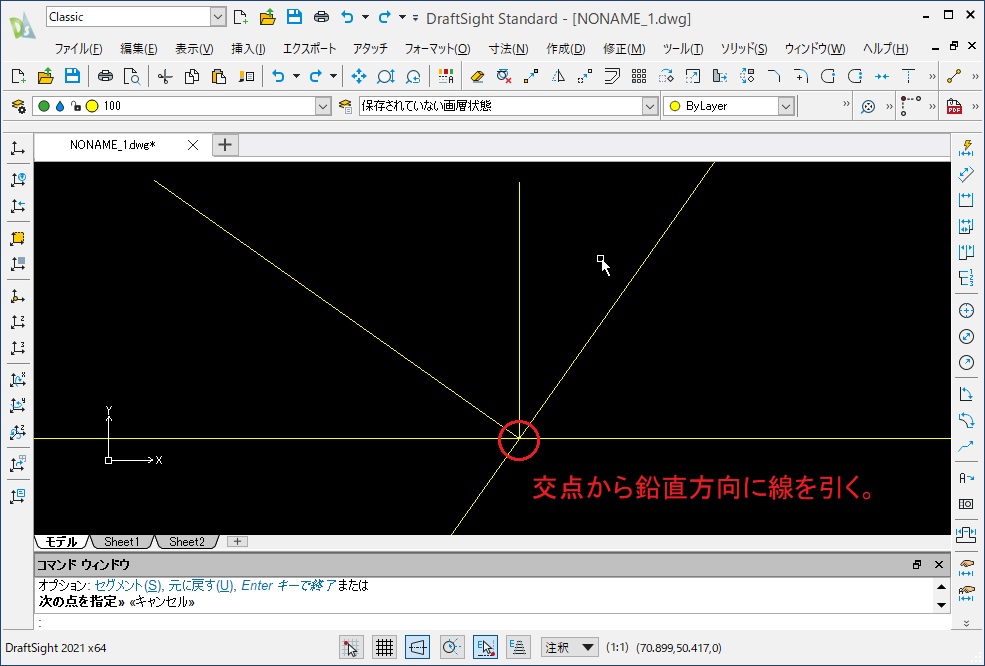
Task: Switch to the Sheet2 tab
Action: click(x=187, y=542)
